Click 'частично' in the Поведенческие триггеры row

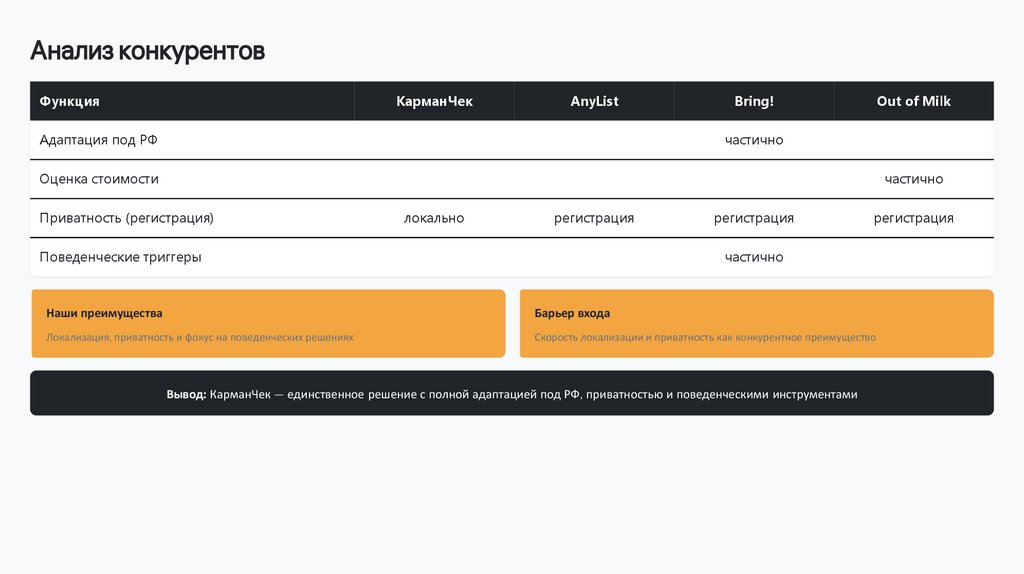tap(754, 257)
